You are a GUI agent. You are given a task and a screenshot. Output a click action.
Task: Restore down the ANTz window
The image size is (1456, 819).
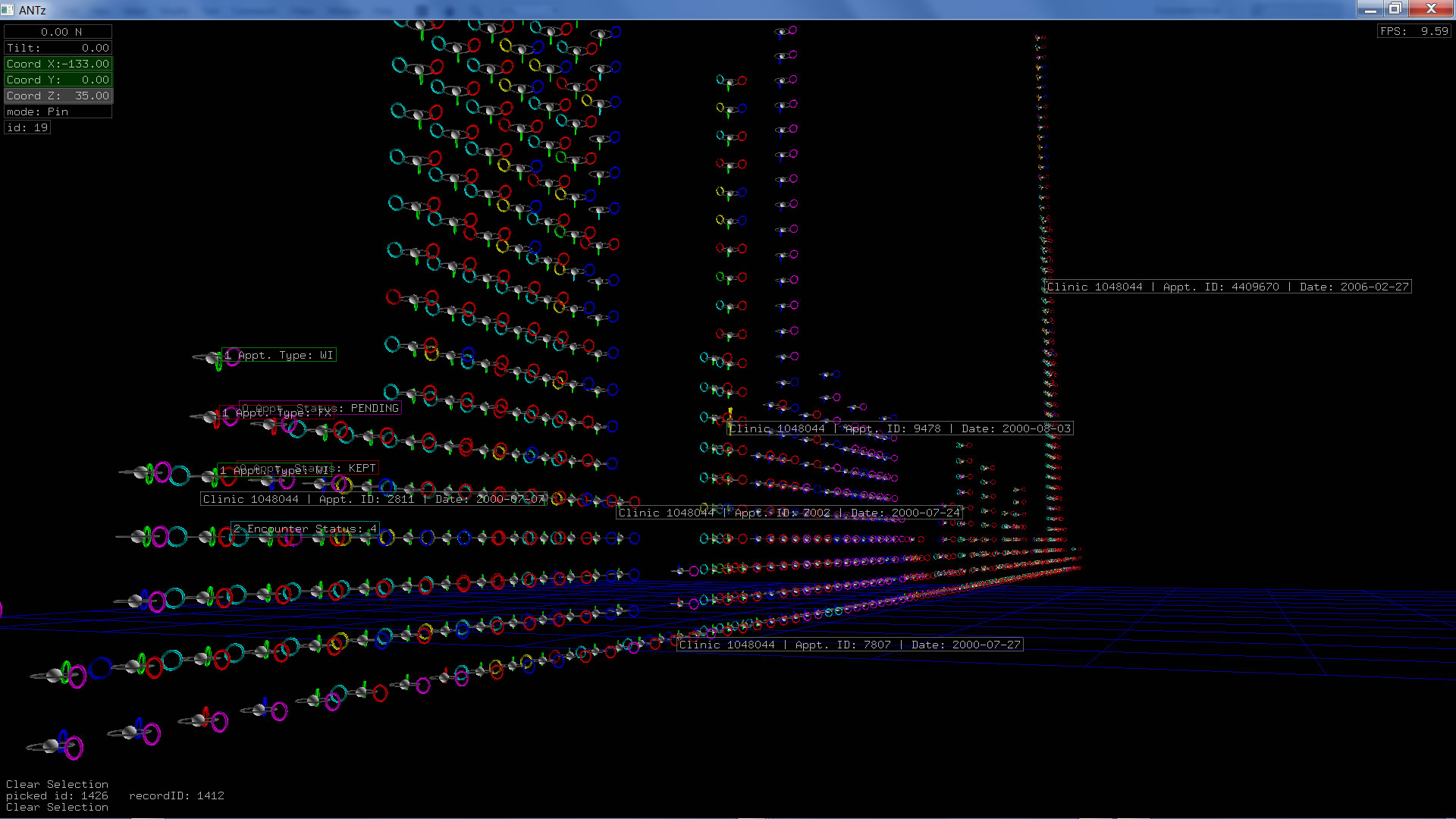(1395, 9)
